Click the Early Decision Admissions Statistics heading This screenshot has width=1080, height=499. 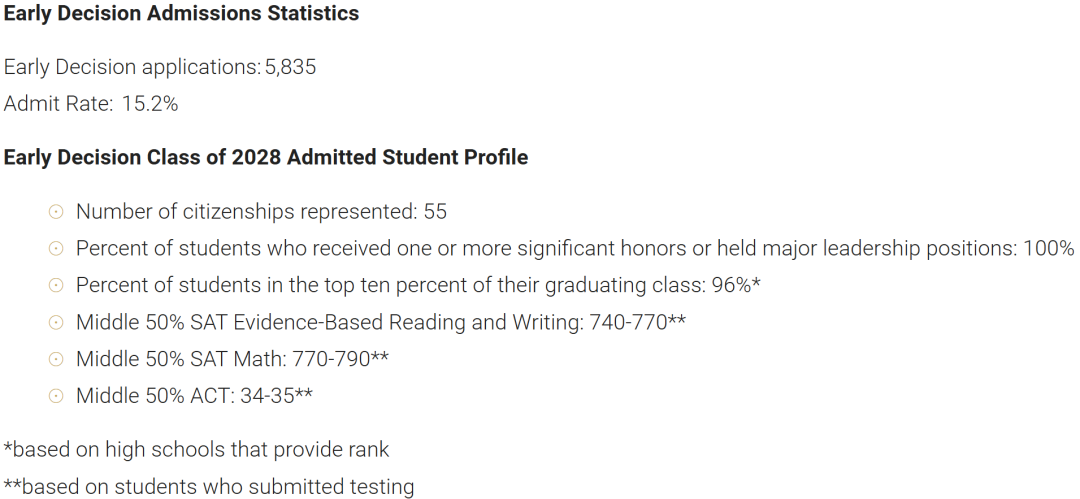[x=181, y=14]
